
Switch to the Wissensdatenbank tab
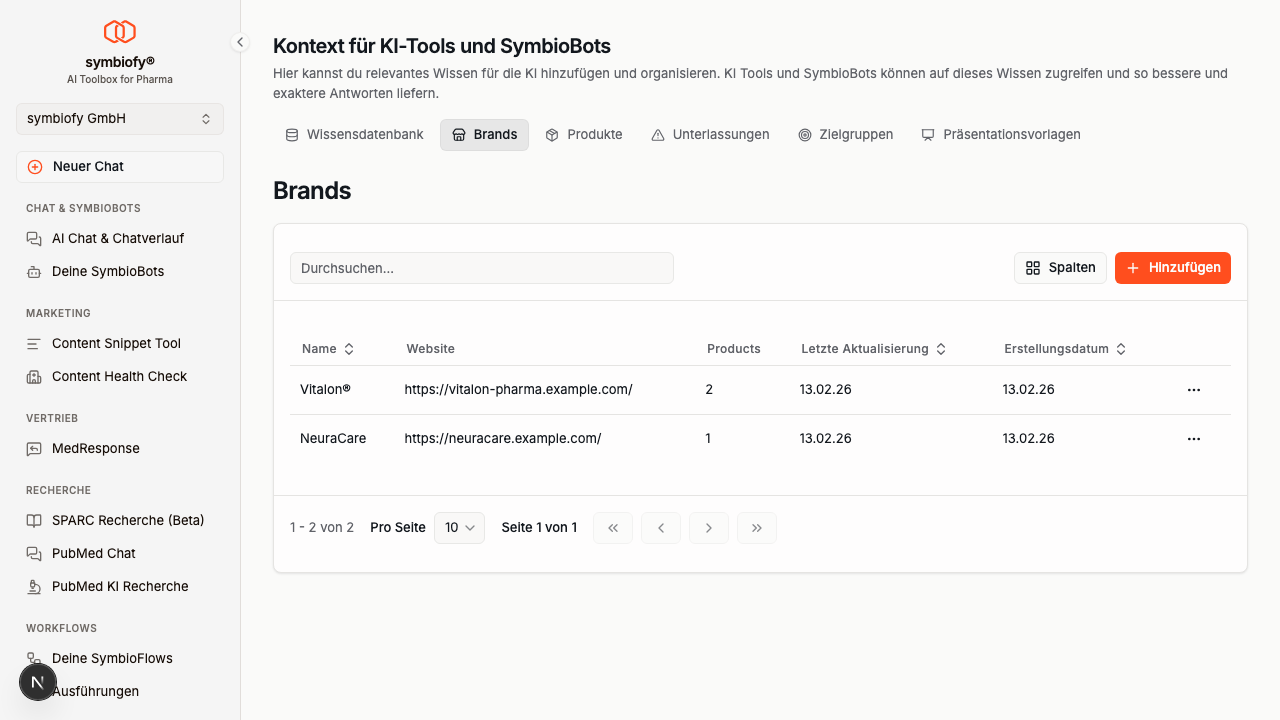click(x=355, y=134)
